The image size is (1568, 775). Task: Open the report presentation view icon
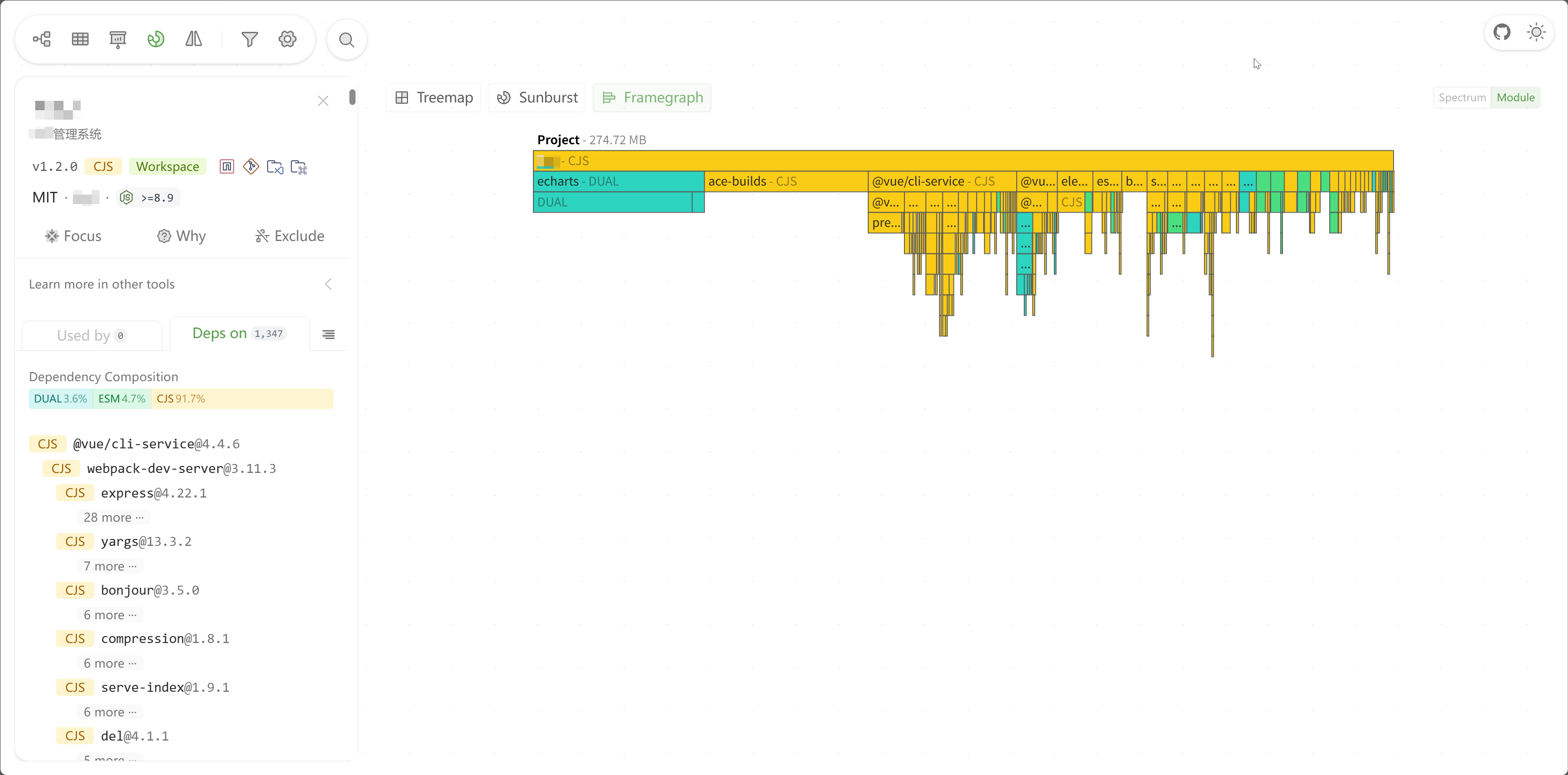click(x=118, y=40)
